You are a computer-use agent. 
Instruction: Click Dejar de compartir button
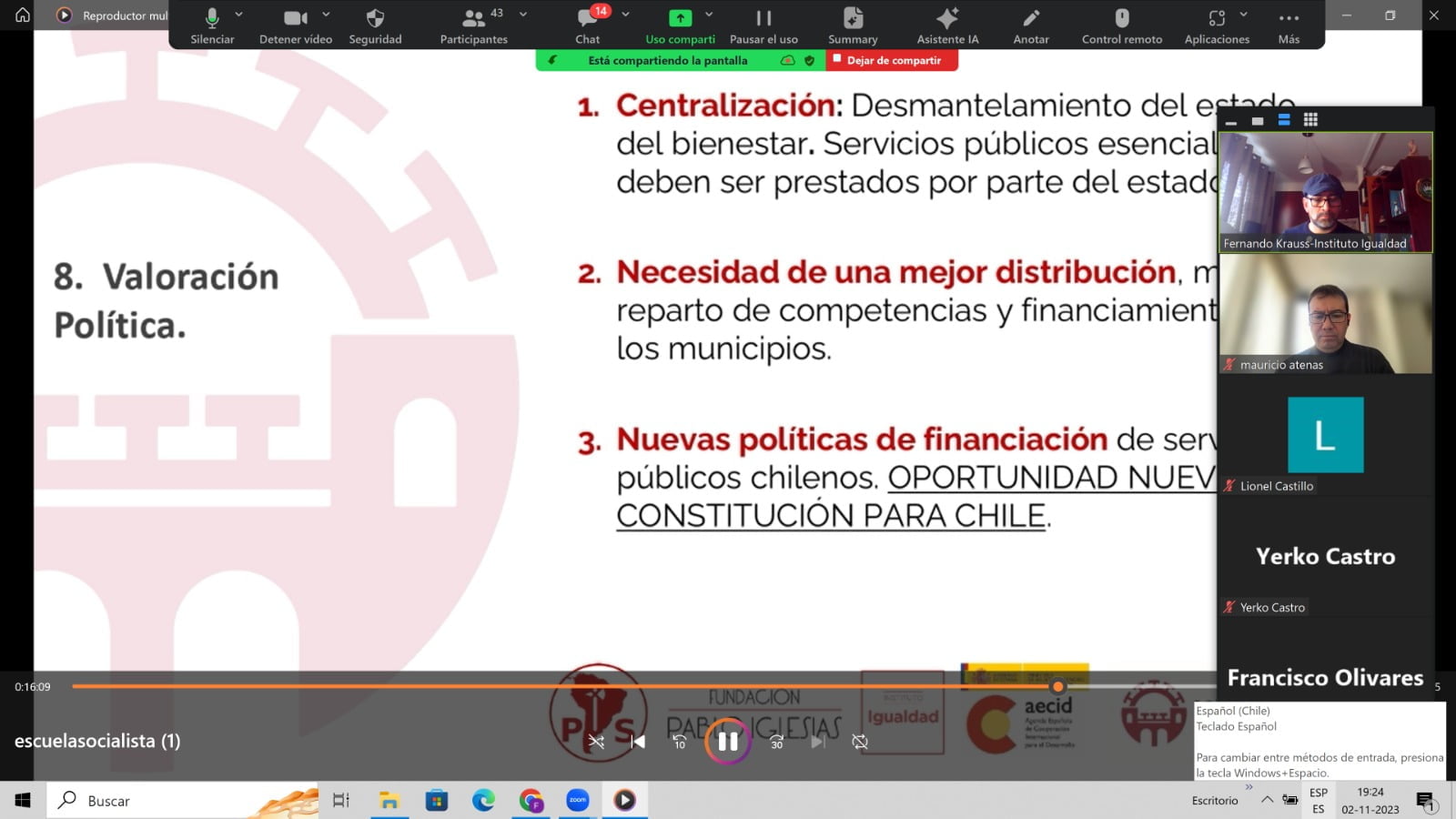pyautogui.click(x=893, y=60)
